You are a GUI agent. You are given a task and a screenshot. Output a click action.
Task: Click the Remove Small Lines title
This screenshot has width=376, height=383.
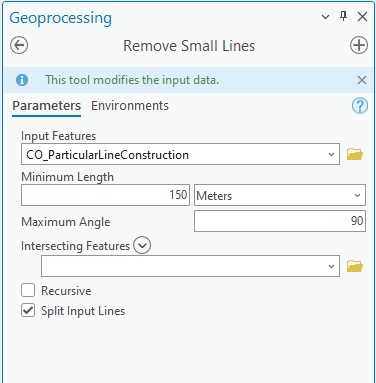coord(189,46)
